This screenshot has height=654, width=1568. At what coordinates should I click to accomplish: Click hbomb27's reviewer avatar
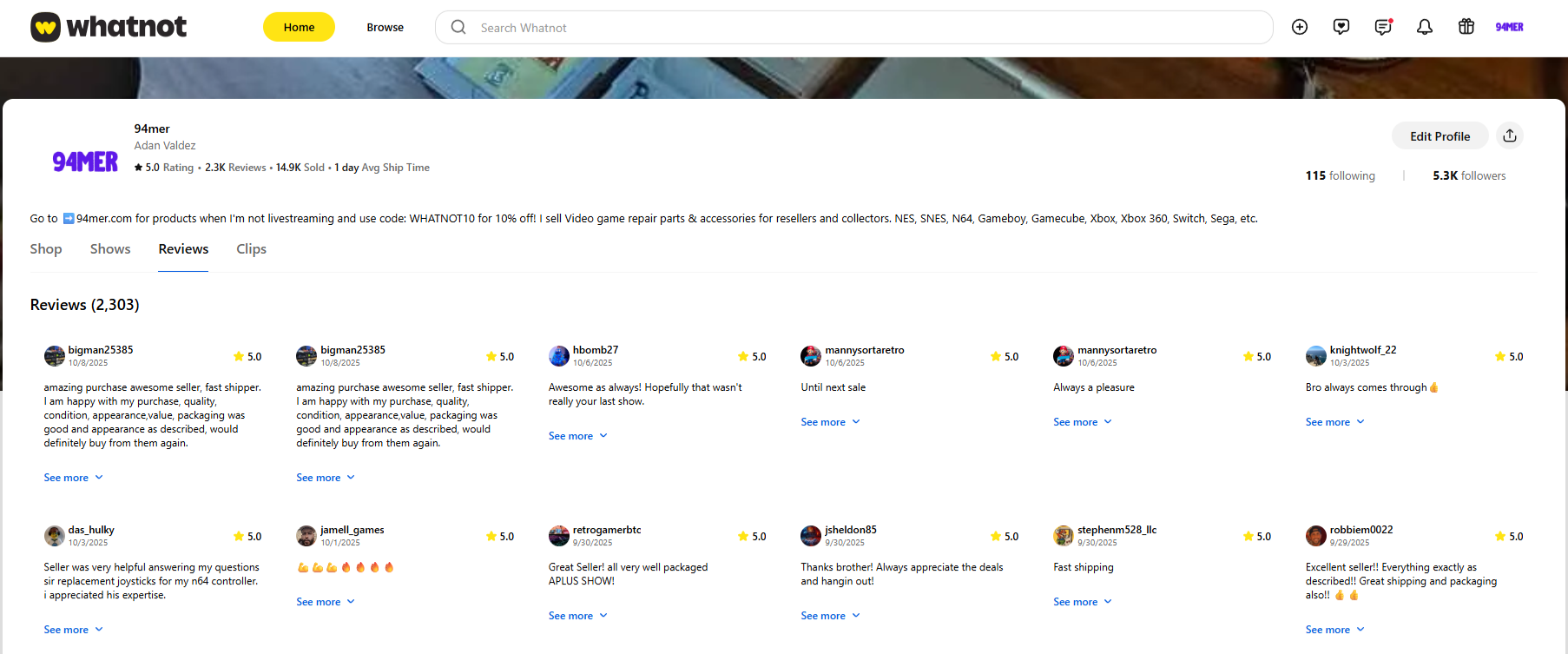559,356
